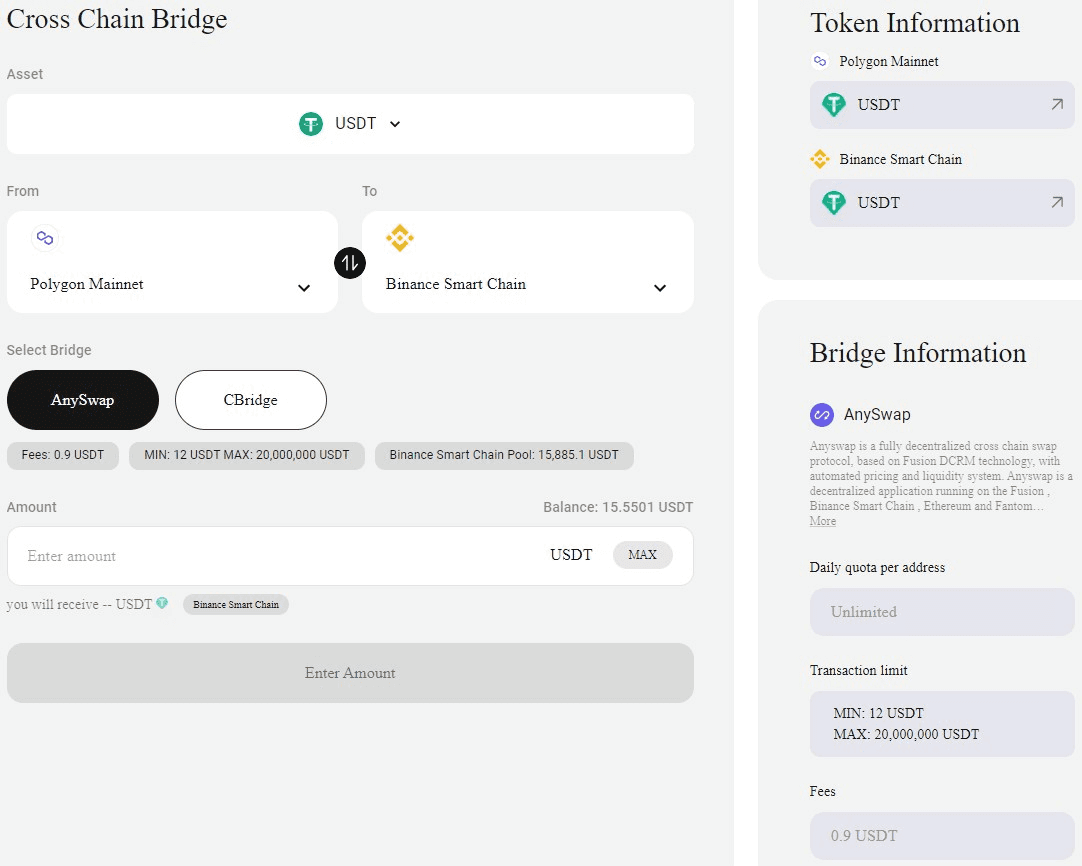Click the teal token icon after 'you will receive'
This screenshot has width=1082, height=866.
(162, 603)
